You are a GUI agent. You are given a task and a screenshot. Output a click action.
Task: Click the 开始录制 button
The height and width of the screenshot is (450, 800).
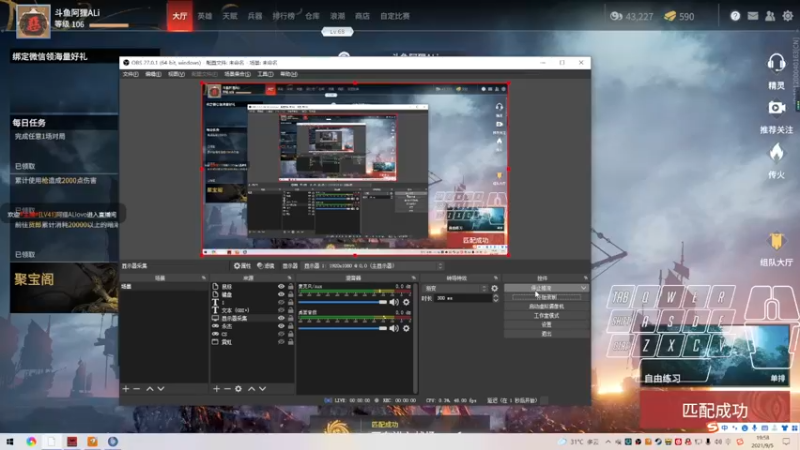(x=546, y=297)
